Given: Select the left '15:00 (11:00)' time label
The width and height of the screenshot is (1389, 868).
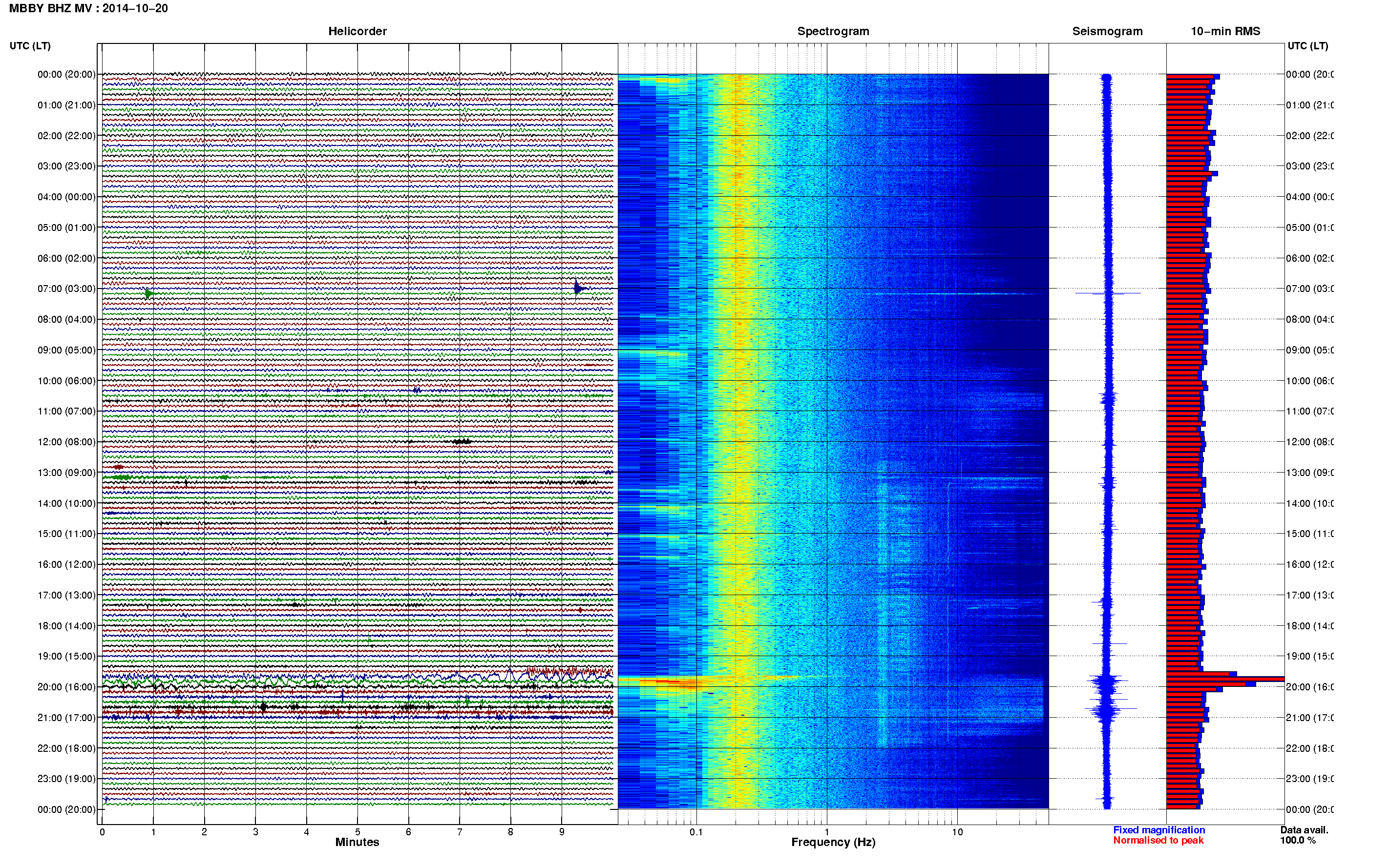Looking at the screenshot, I should coord(66,534).
